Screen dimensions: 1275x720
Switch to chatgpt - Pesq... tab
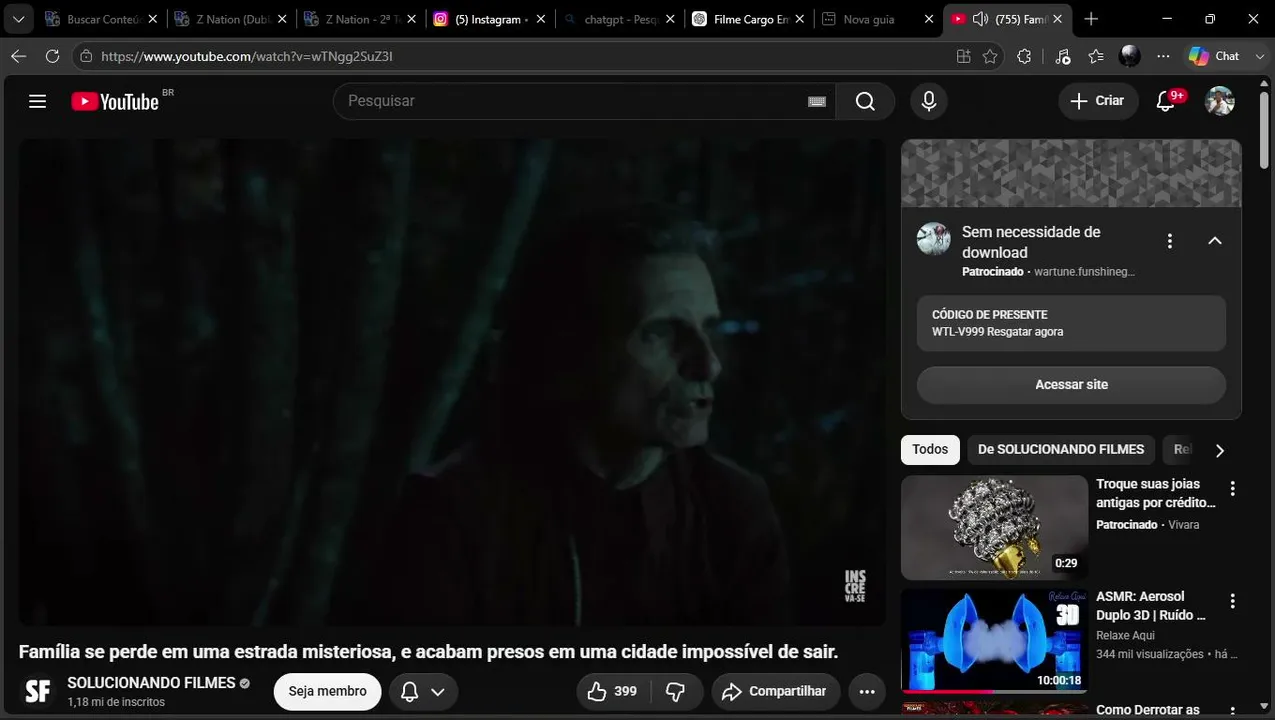(620, 19)
